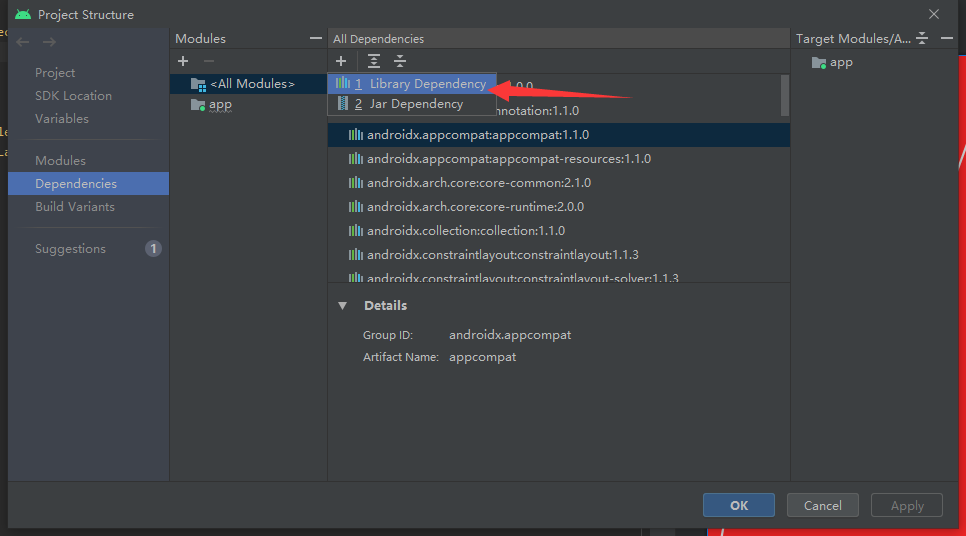The width and height of the screenshot is (966, 536).
Task: Select app in Target Modules panel
Action: pos(841,63)
